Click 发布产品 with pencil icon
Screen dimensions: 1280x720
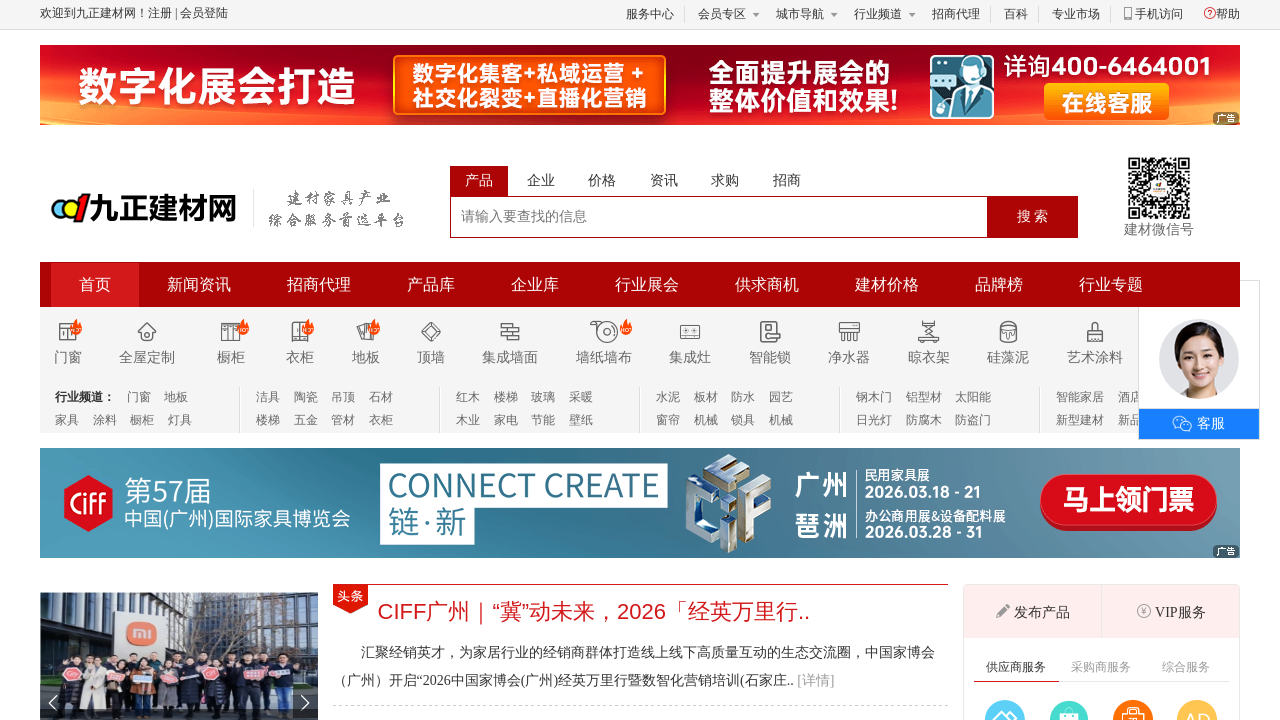(1033, 612)
